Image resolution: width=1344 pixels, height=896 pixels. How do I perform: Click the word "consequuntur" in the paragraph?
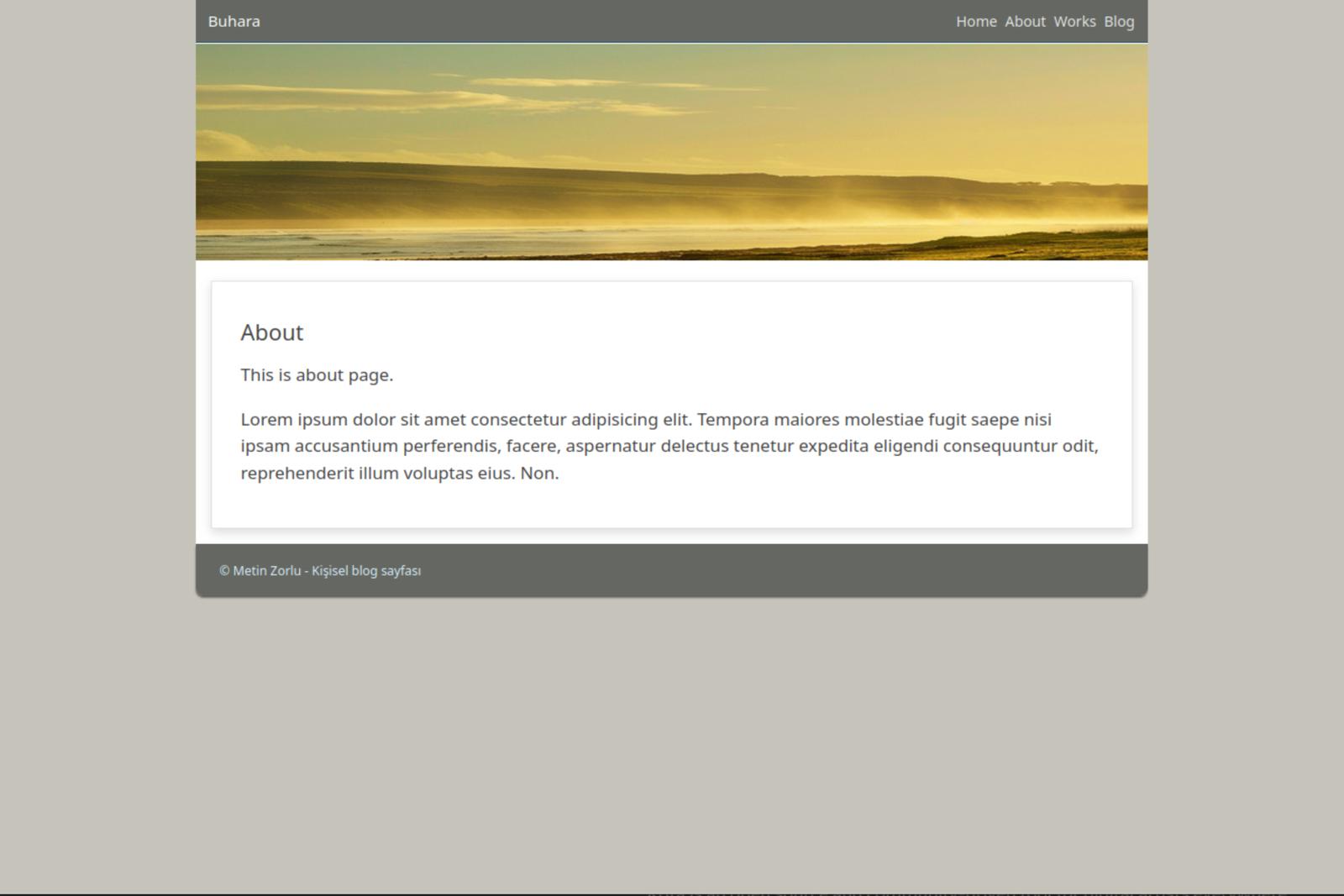coord(1000,447)
